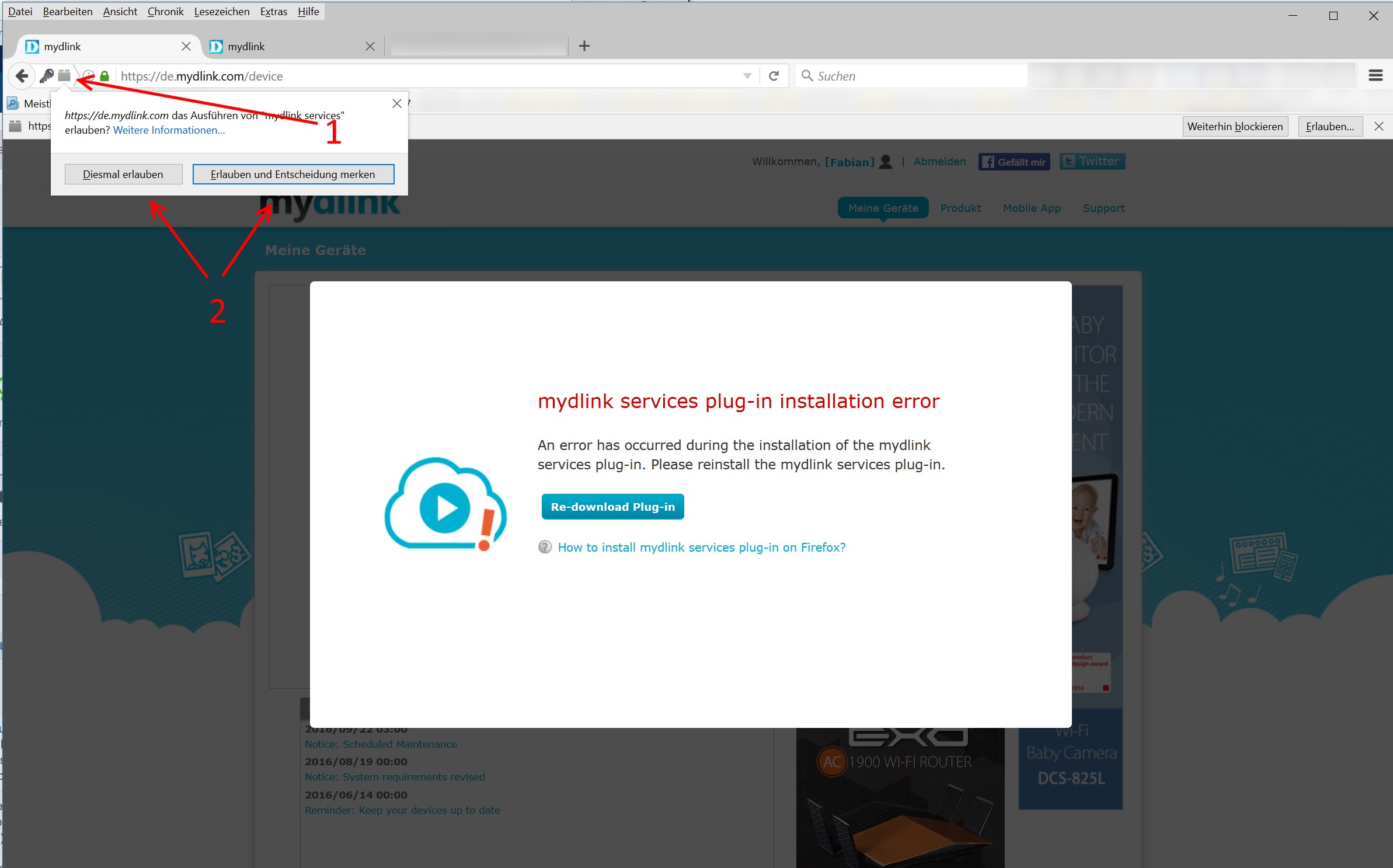This screenshot has height=868, width=1393.
Task: Click the URL address field
Action: [429, 76]
